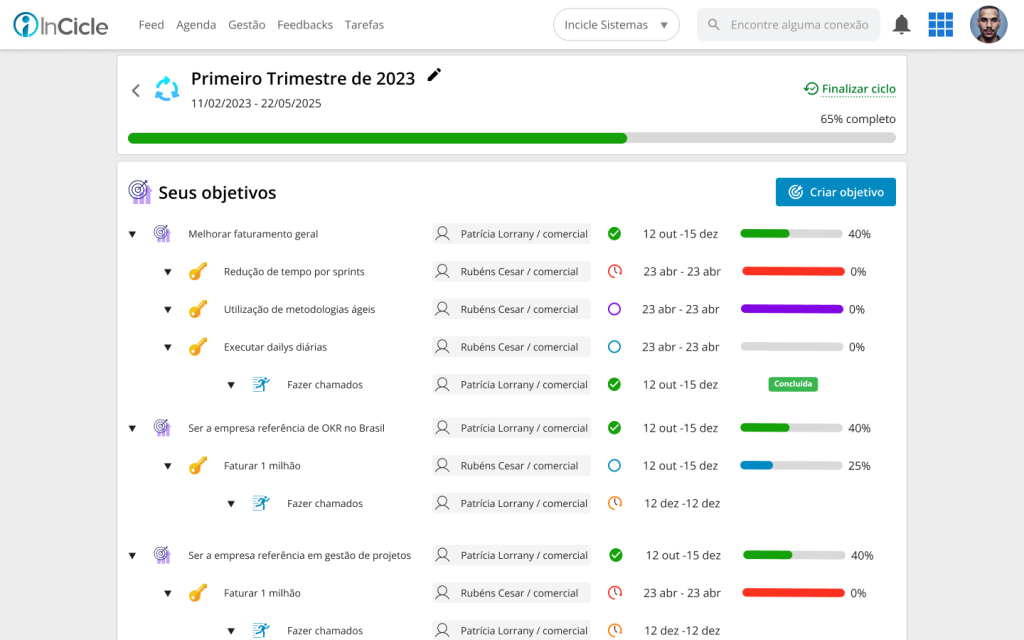Collapse the Melhorar faturamento geral objective

[132, 233]
